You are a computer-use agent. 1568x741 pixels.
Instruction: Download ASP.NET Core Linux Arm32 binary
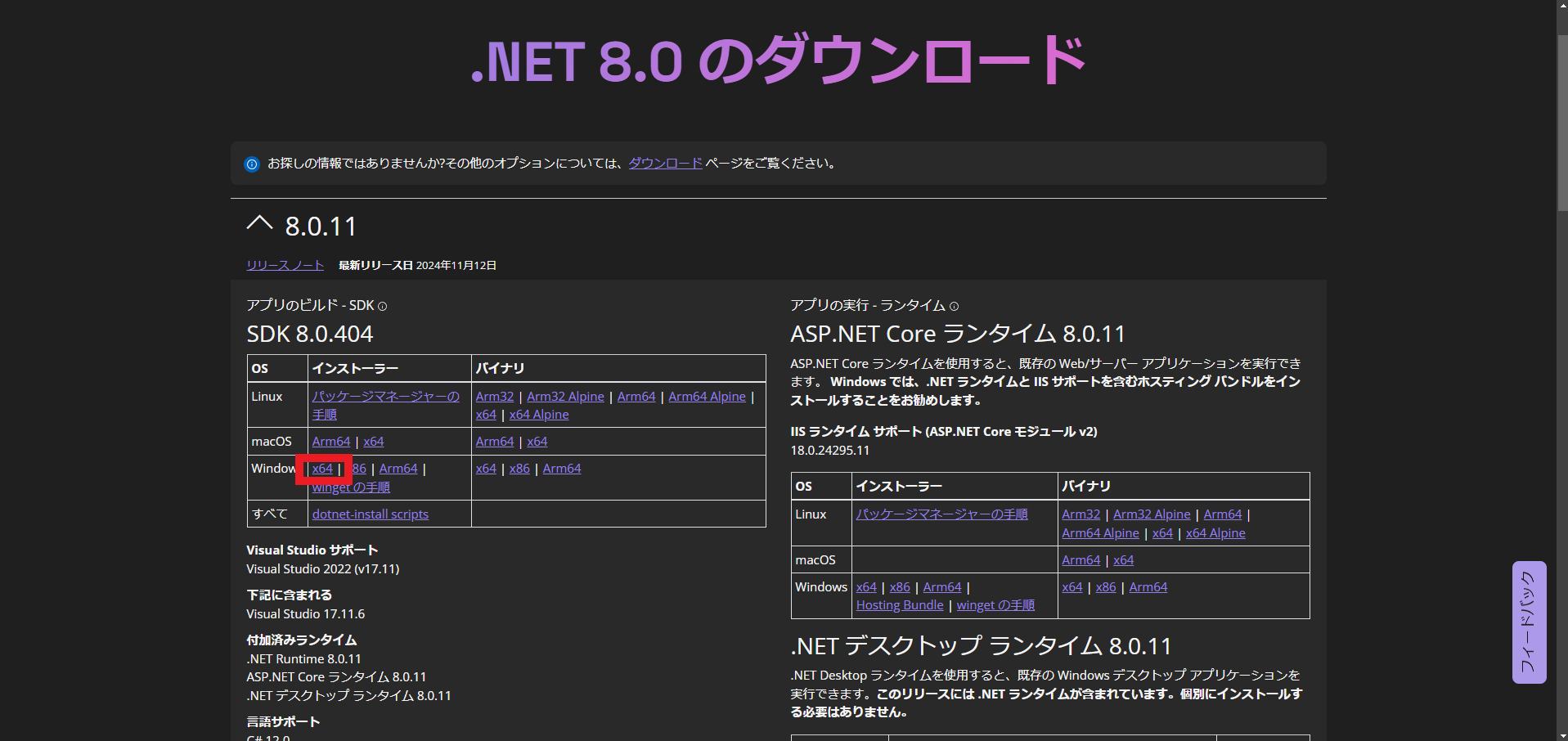click(1081, 514)
